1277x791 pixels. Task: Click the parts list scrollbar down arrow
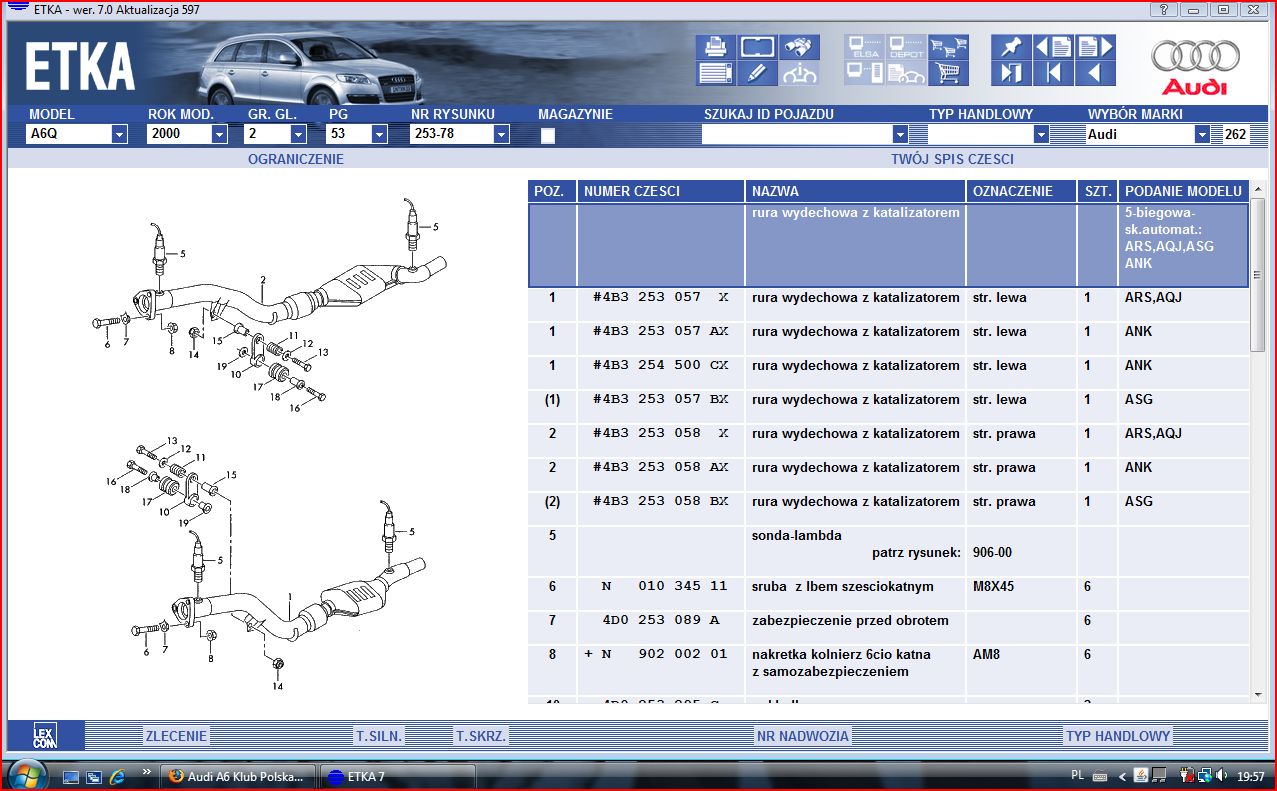click(1258, 694)
